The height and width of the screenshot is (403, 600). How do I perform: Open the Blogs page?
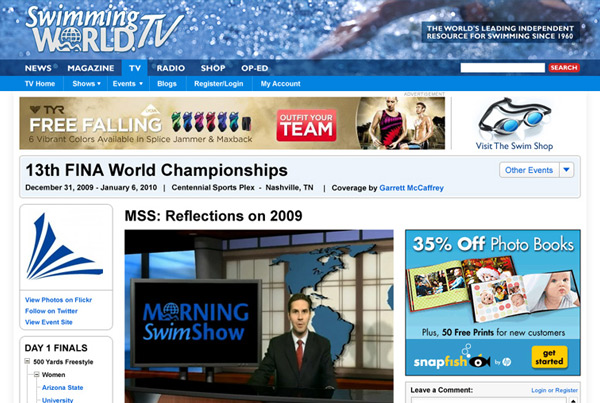tap(167, 83)
